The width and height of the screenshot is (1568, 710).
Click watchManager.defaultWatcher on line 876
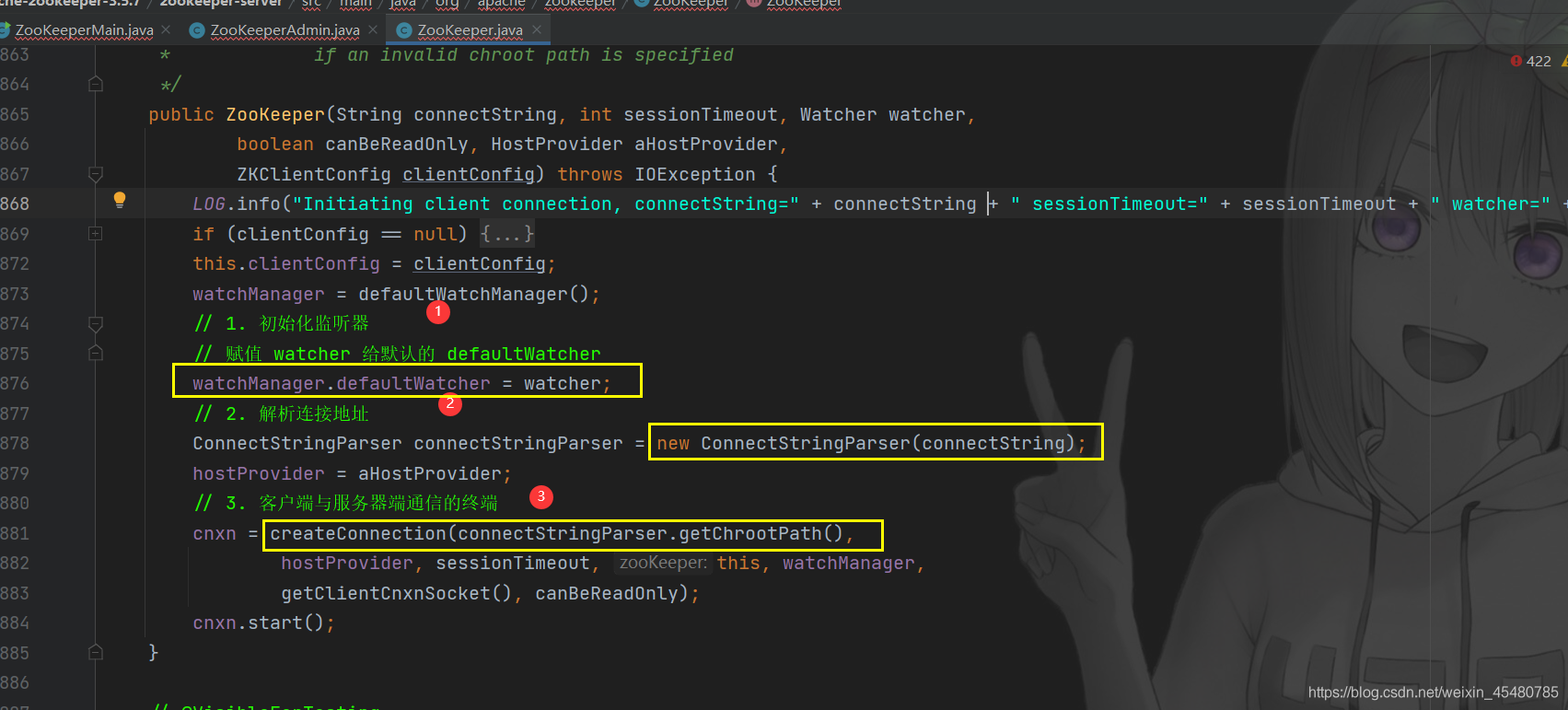coord(342,383)
